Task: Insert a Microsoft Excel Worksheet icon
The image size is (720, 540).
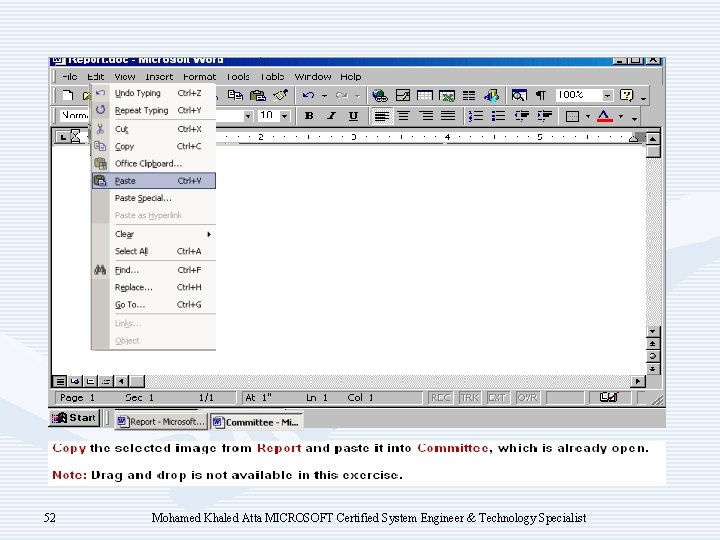Action: [x=447, y=96]
